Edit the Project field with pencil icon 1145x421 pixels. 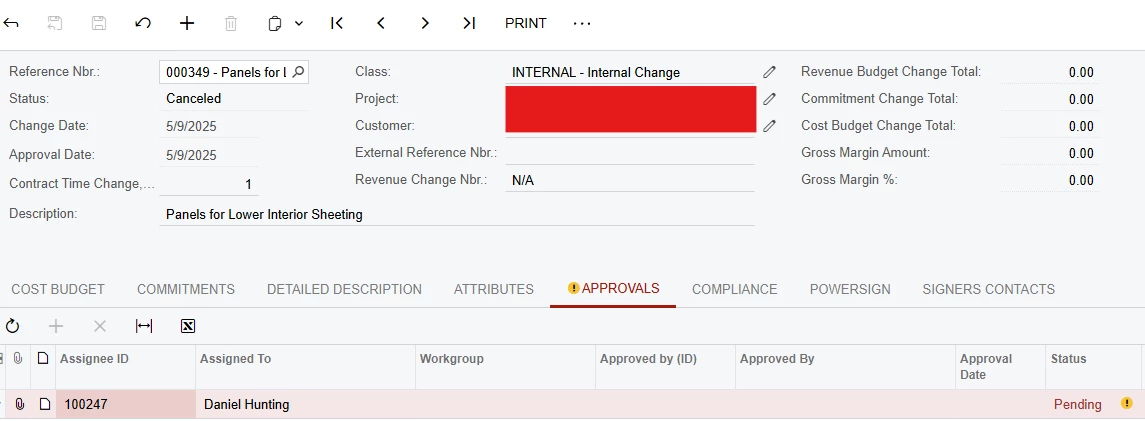click(769, 99)
